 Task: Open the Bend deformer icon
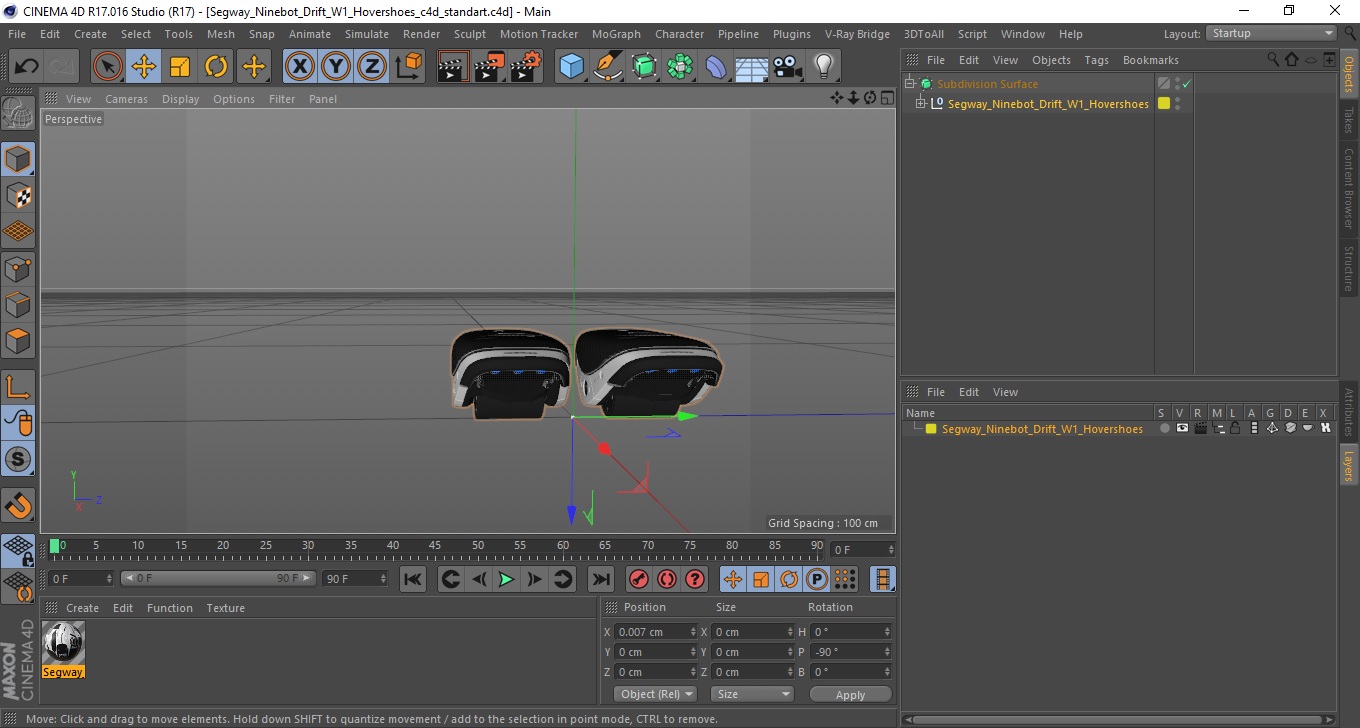pos(716,67)
